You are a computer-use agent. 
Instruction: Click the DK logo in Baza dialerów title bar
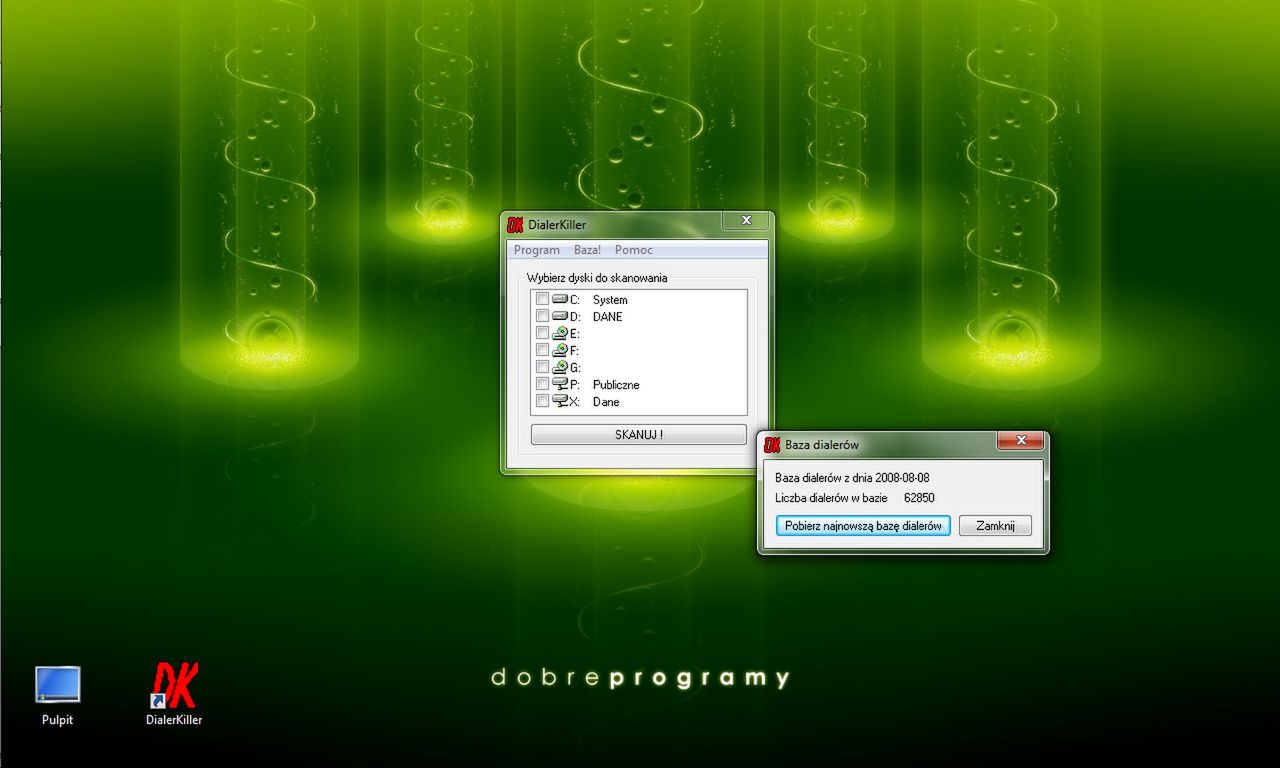click(x=772, y=444)
